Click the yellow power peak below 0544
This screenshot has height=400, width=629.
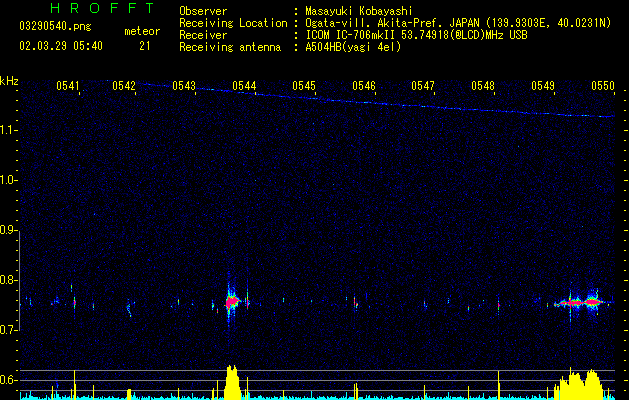tap(232, 382)
